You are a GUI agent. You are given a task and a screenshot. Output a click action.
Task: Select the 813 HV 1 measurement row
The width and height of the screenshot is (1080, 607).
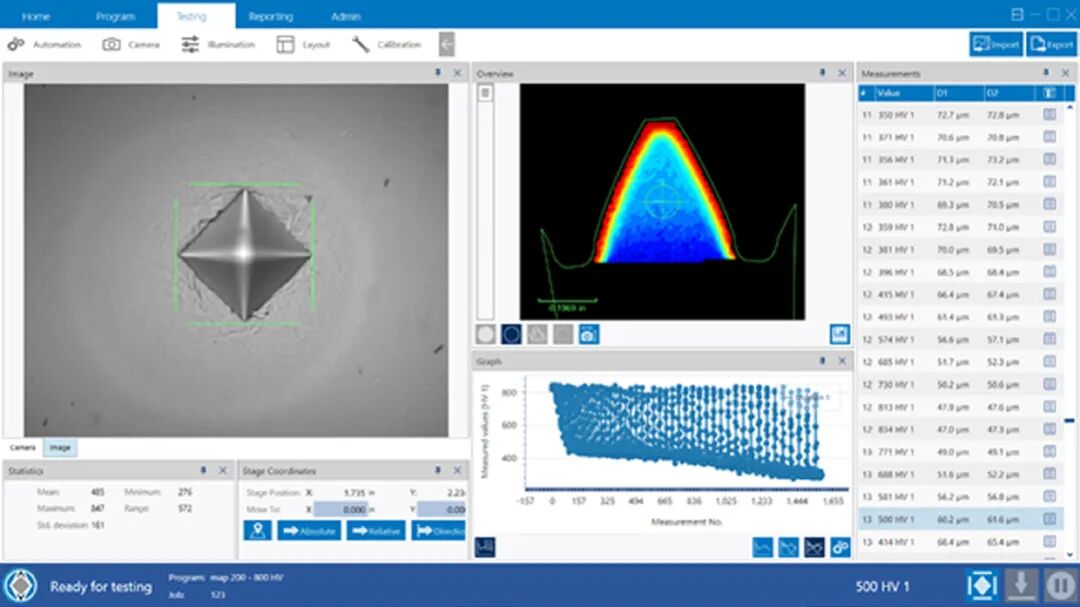(960, 407)
